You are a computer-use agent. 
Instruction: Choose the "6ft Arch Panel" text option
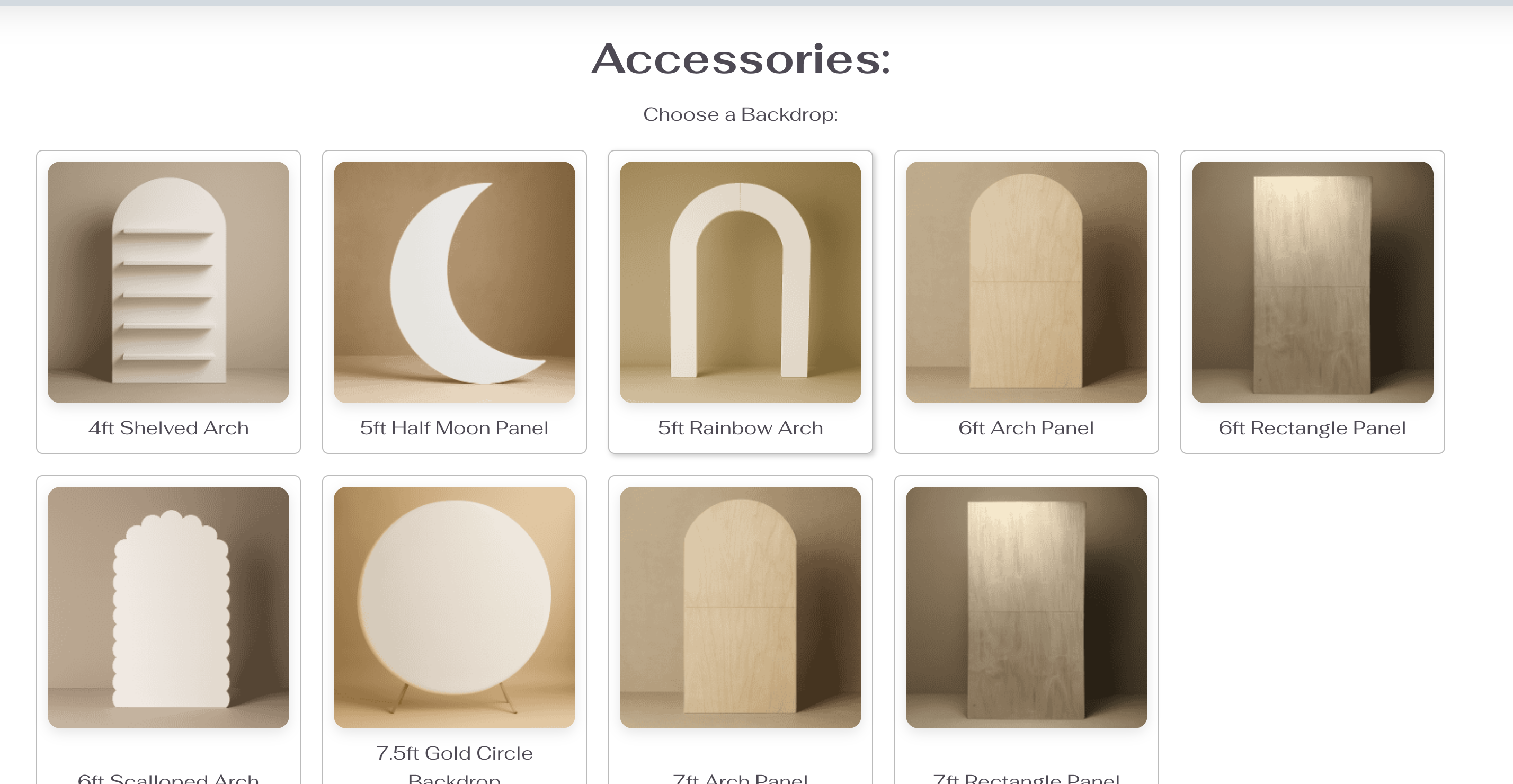click(x=1026, y=428)
